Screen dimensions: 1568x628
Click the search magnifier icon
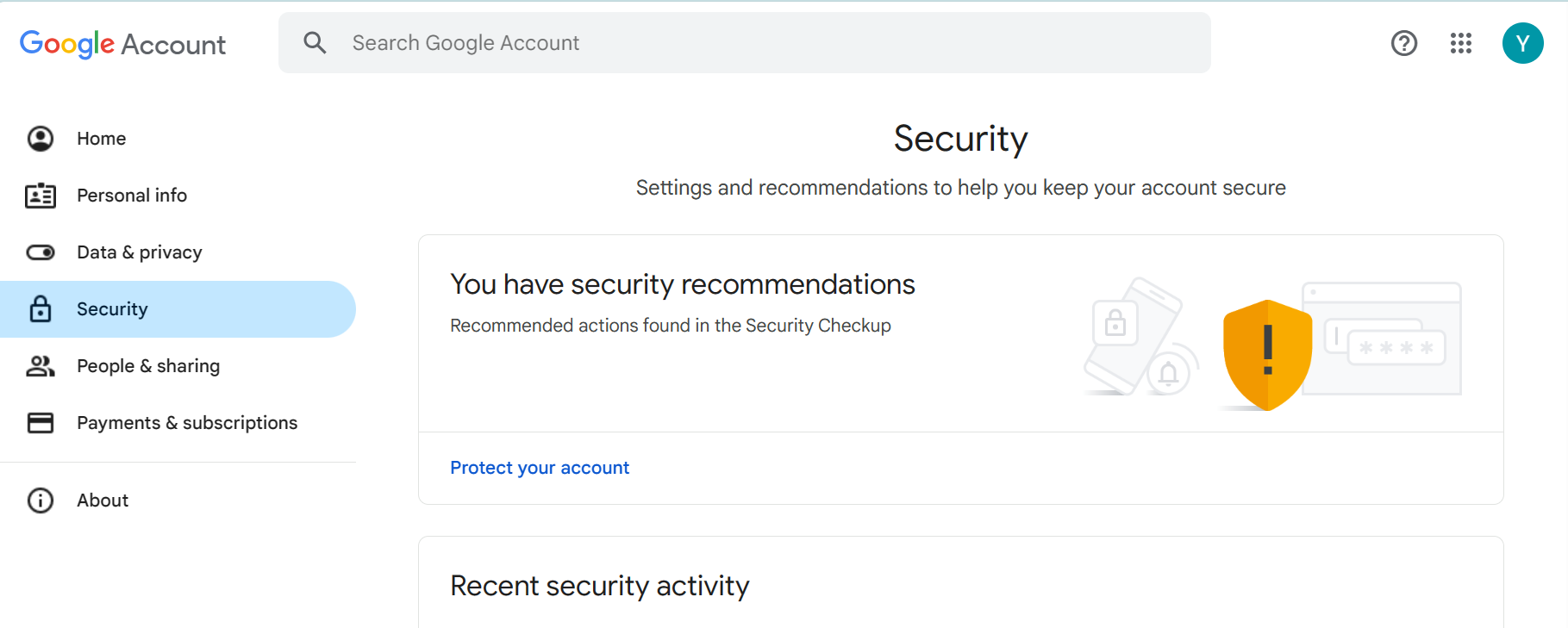(x=315, y=43)
